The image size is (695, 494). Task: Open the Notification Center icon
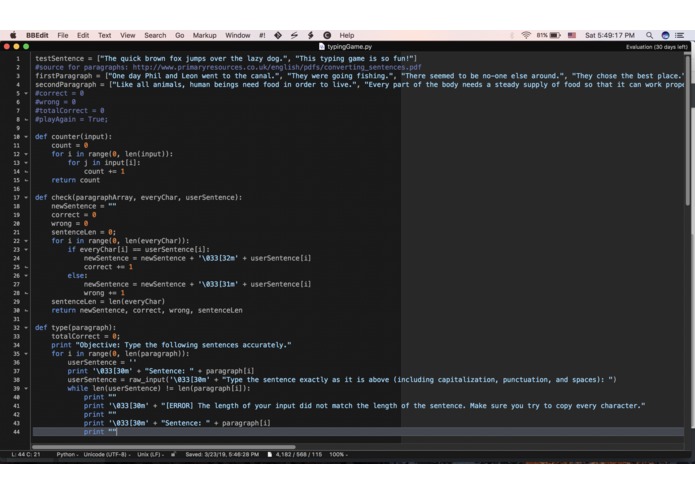click(679, 35)
